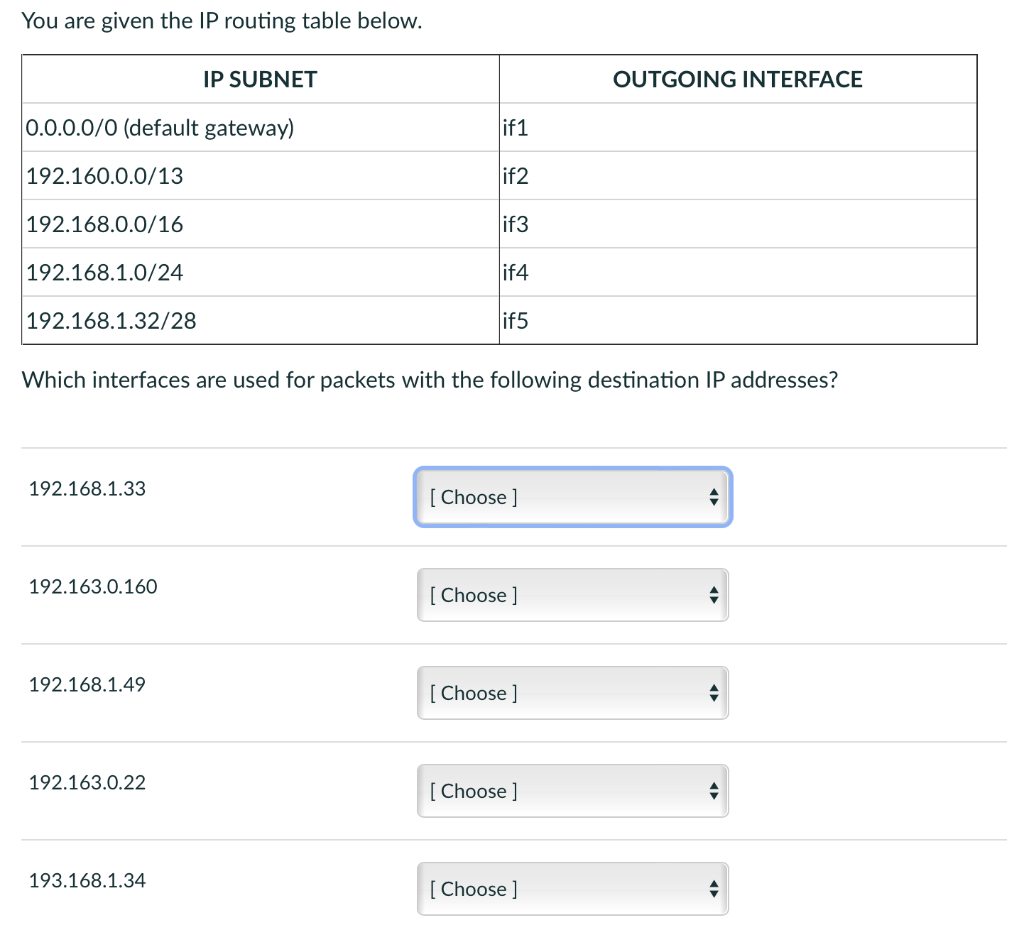Viewport: 1024px width, 930px height.
Task: Open the dropdown for 192.163.0.160
Action: pyautogui.click(x=572, y=594)
